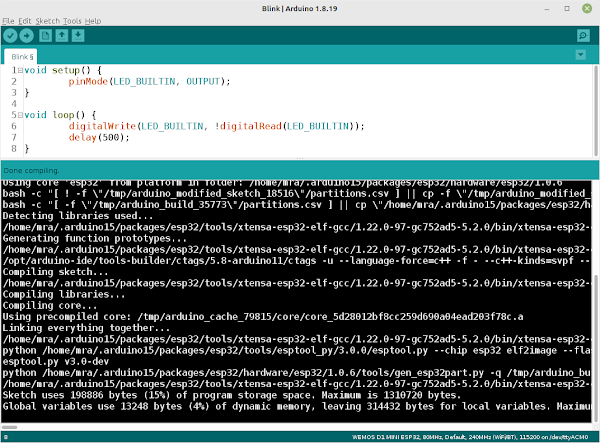The height and width of the screenshot is (443, 600).
Task: Click the 'esptool.py v3.0-dev' console line
Action: (x=55, y=362)
